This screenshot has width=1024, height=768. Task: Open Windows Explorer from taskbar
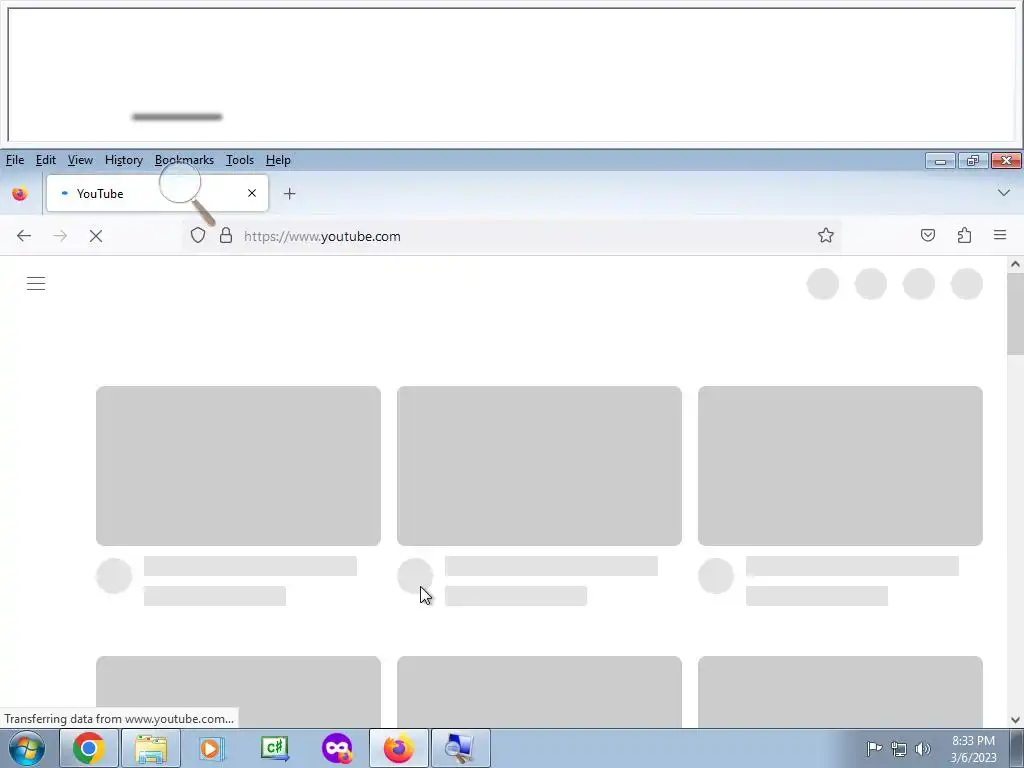coord(151,748)
